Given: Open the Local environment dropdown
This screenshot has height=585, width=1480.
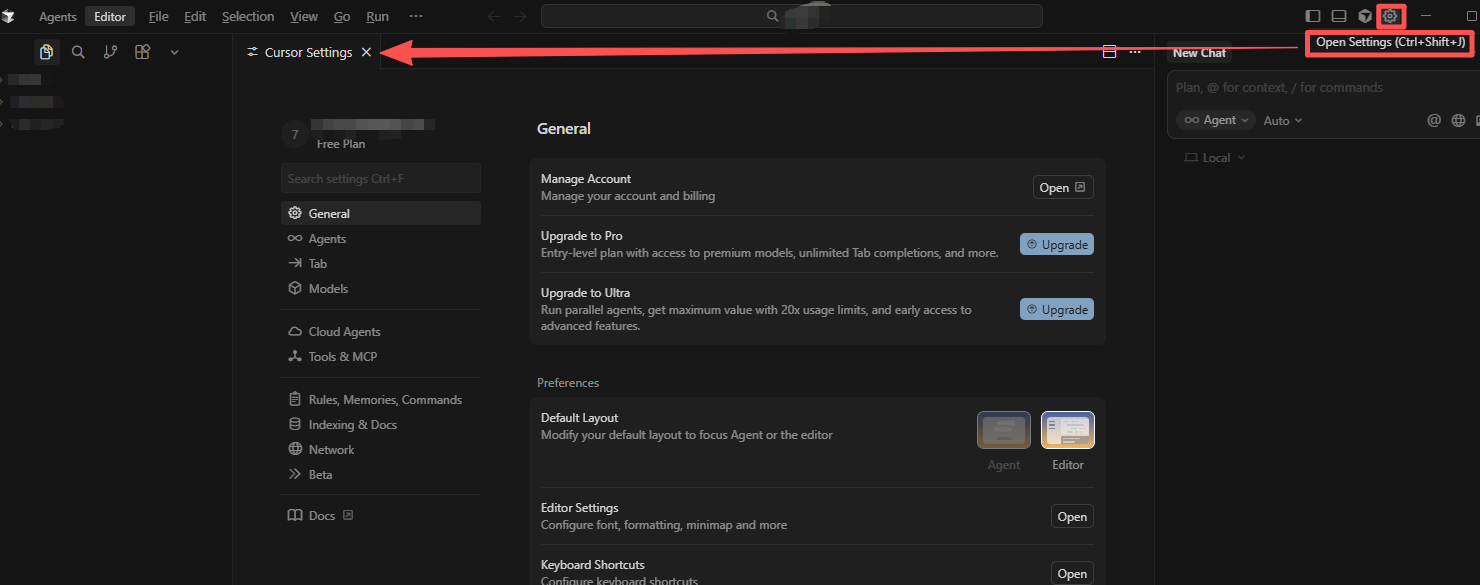Looking at the screenshot, I should tap(1215, 158).
